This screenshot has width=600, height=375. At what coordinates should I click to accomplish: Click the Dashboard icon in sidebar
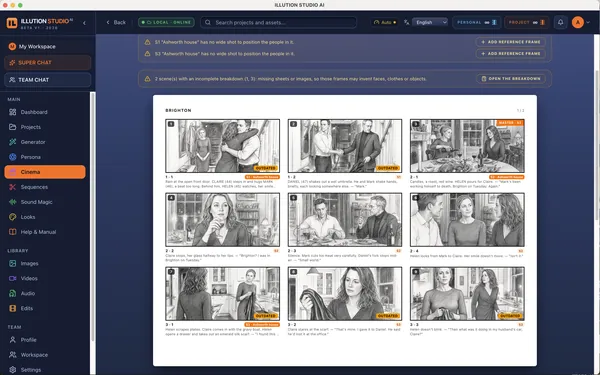click(x=13, y=112)
